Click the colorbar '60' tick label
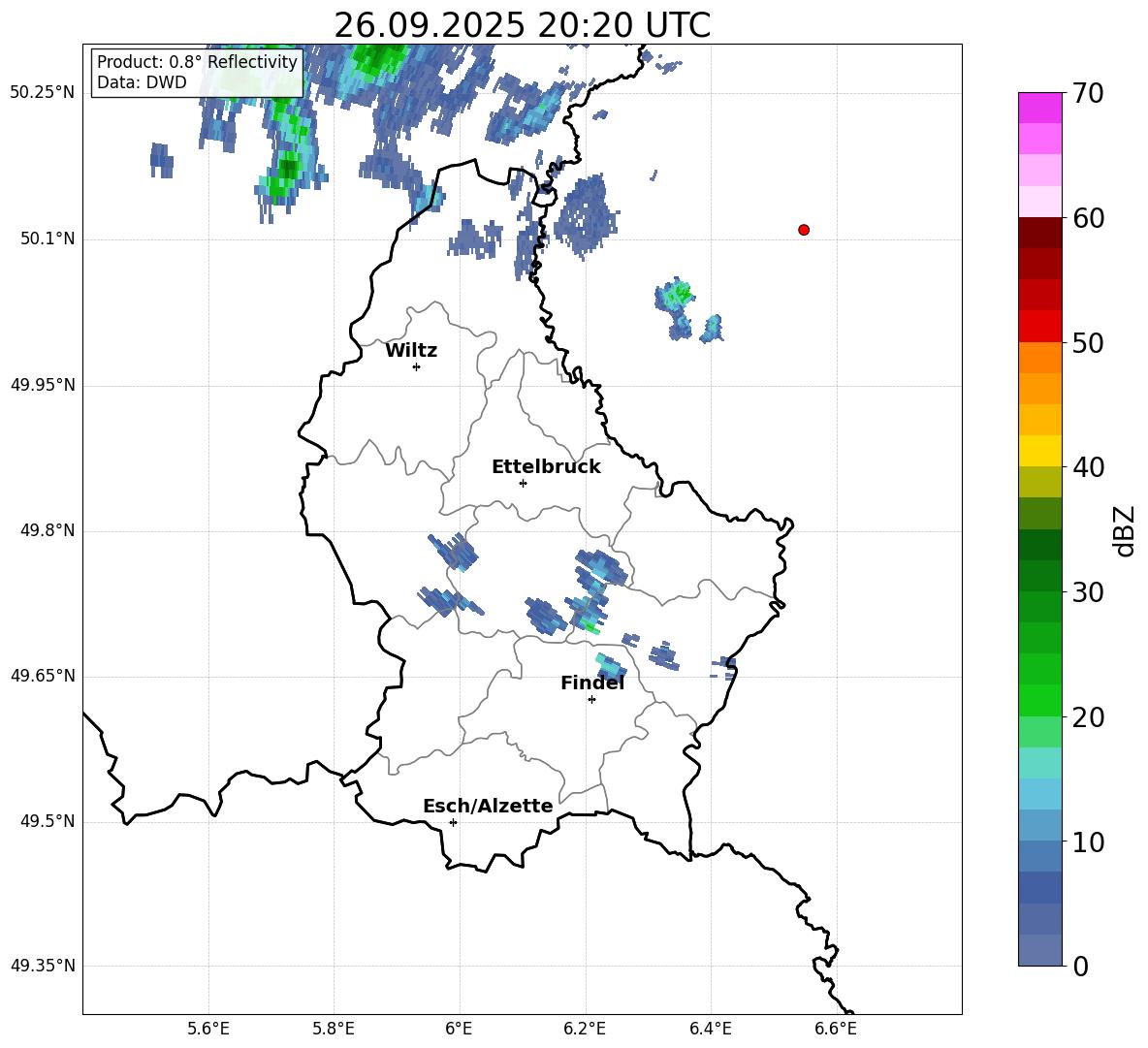Image resolution: width=1148 pixels, height=1048 pixels. (1089, 218)
